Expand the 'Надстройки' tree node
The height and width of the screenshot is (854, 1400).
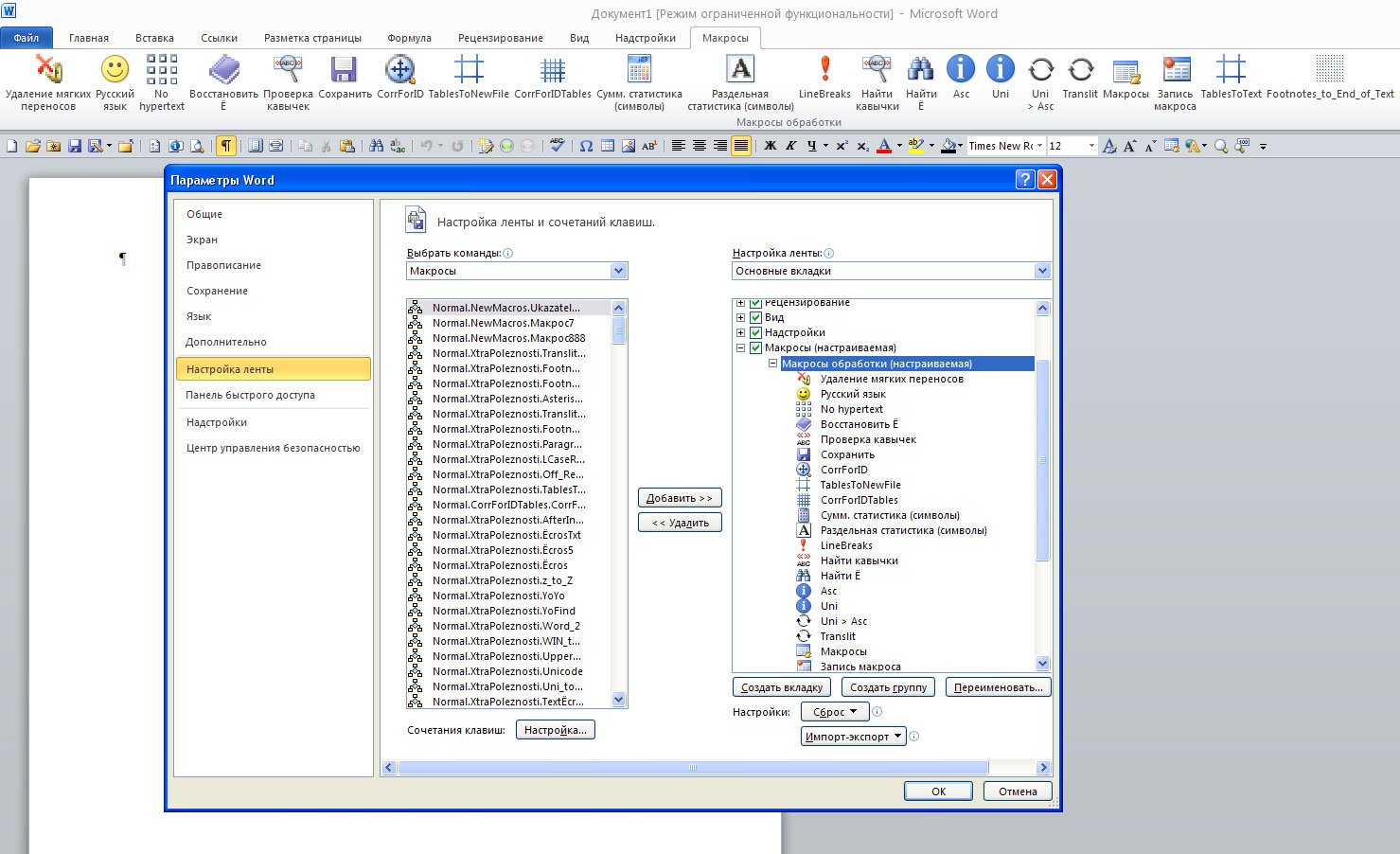point(740,332)
